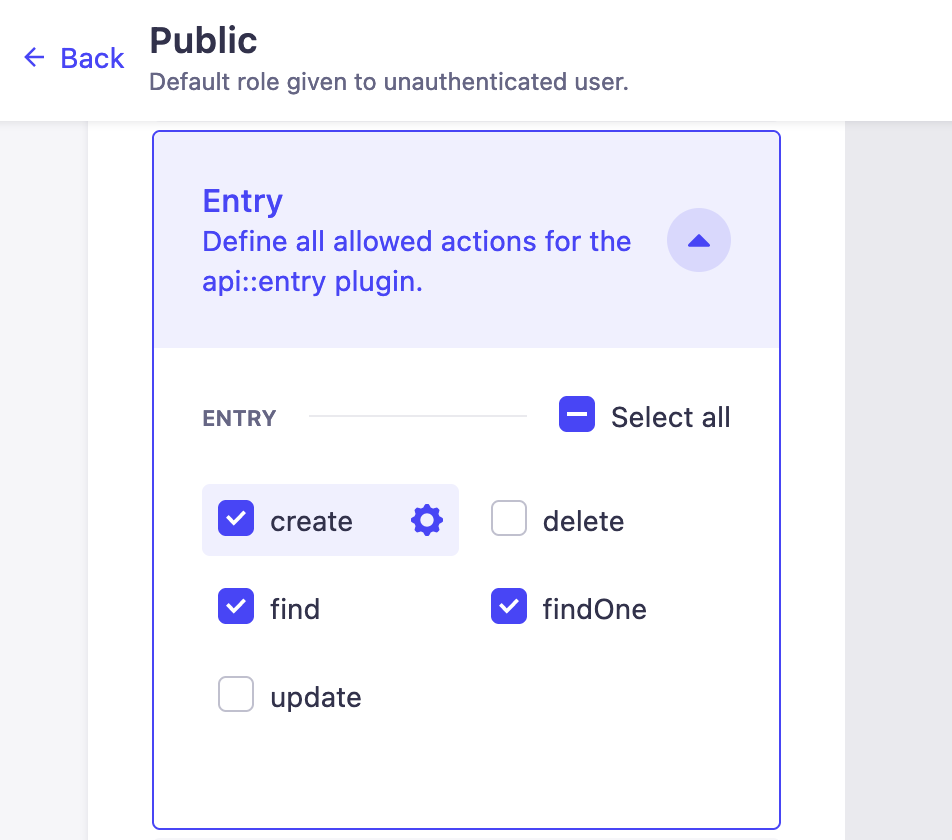Click the back arrow icon
The width and height of the screenshot is (952, 840).
click(34, 58)
